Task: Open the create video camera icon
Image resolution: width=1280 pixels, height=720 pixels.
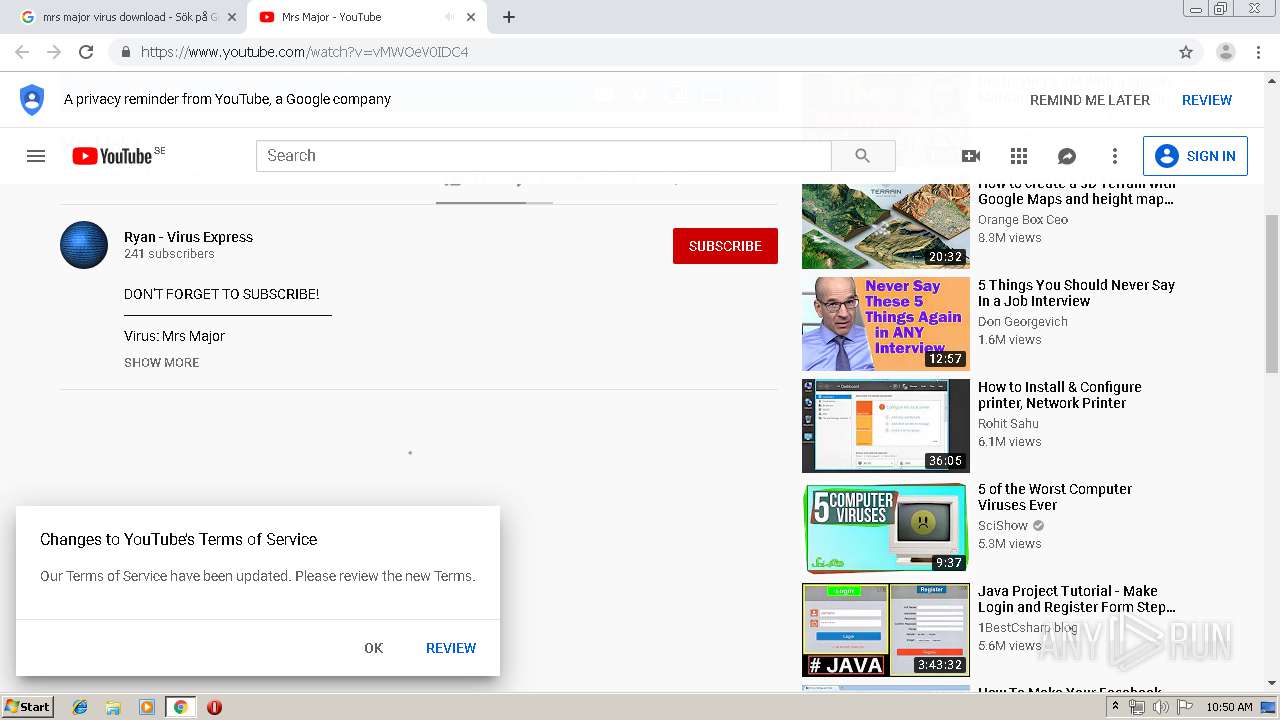Action: coord(970,156)
